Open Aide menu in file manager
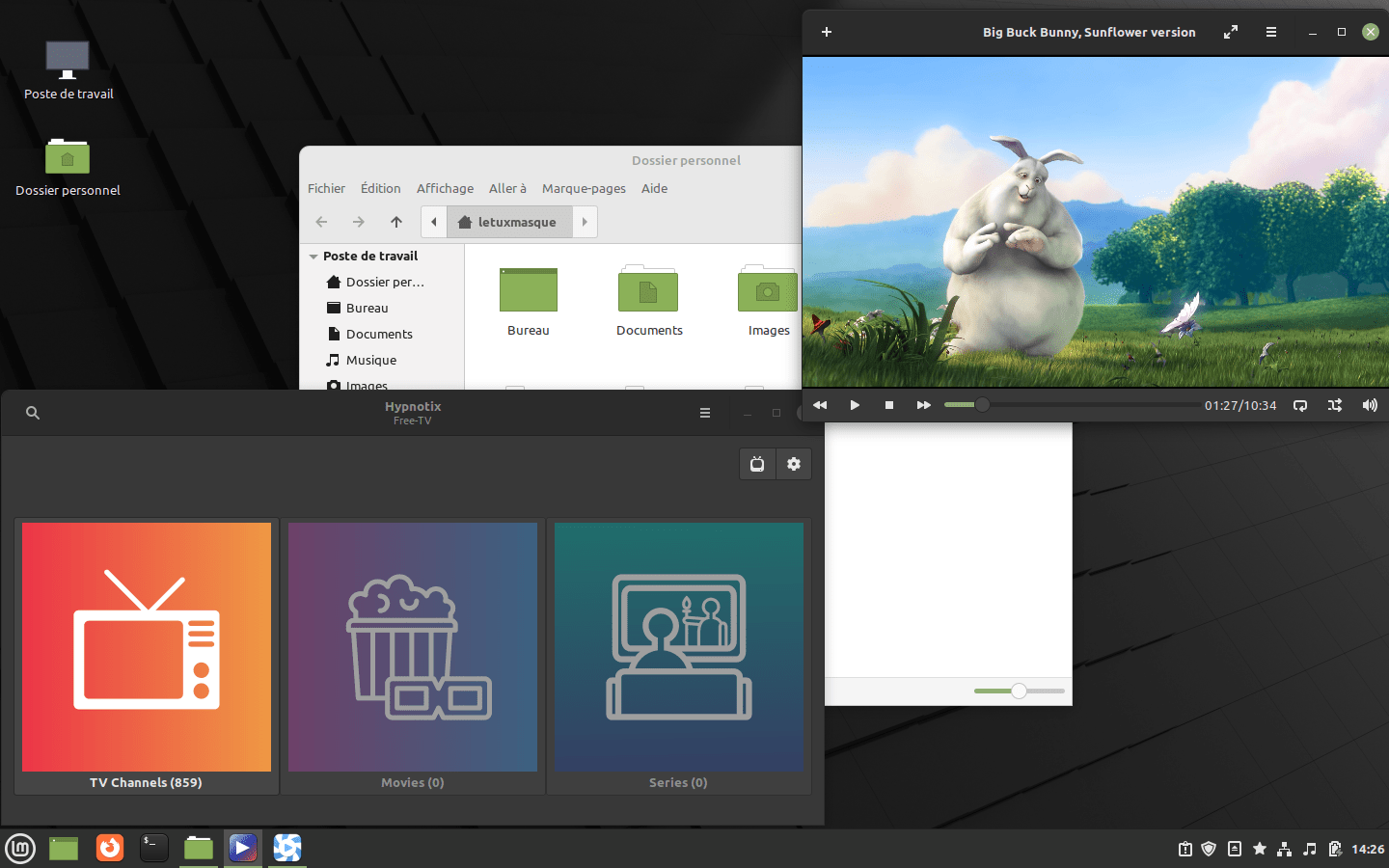This screenshot has width=1389, height=868. pos(654,188)
